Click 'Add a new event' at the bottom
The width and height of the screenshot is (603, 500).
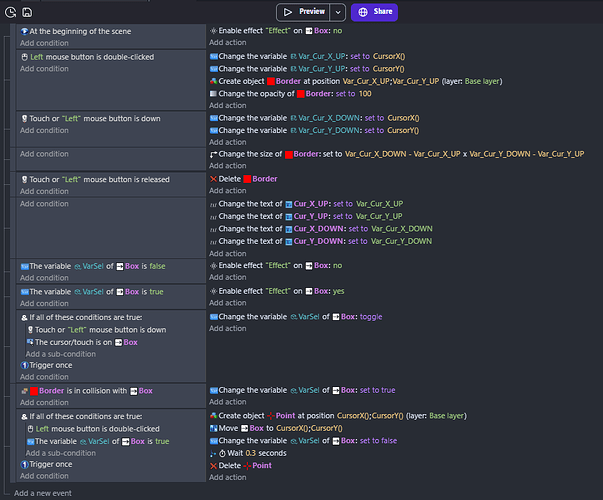pos(43,493)
